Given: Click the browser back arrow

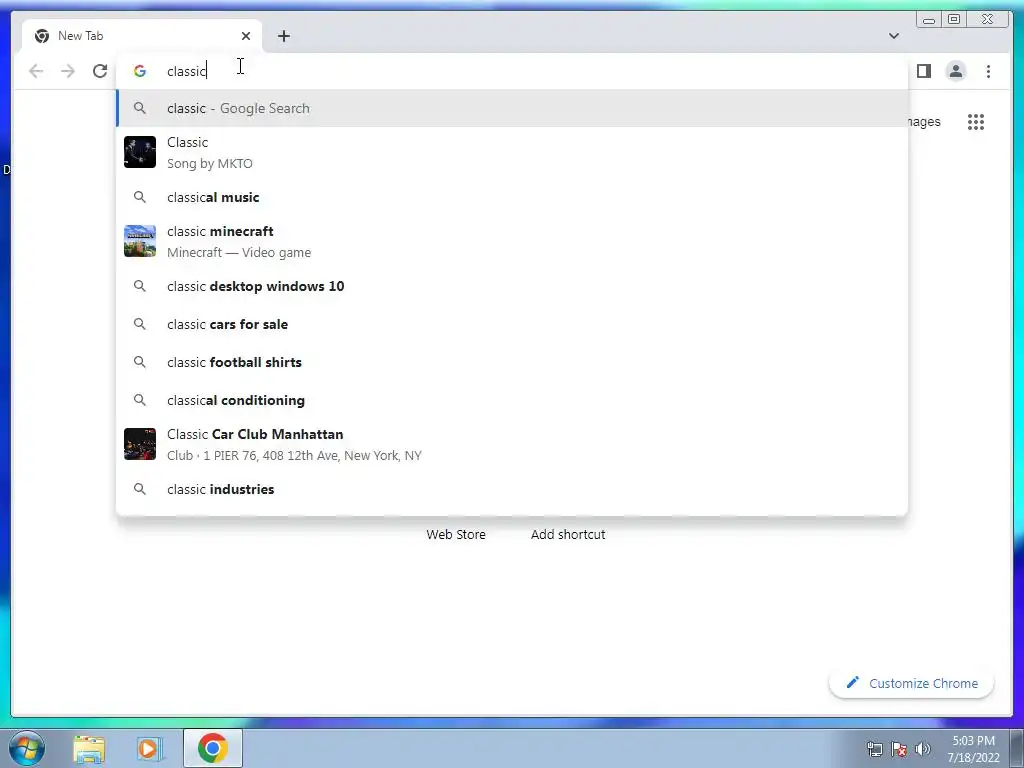Looking at the screenshot, I should 36,71.
